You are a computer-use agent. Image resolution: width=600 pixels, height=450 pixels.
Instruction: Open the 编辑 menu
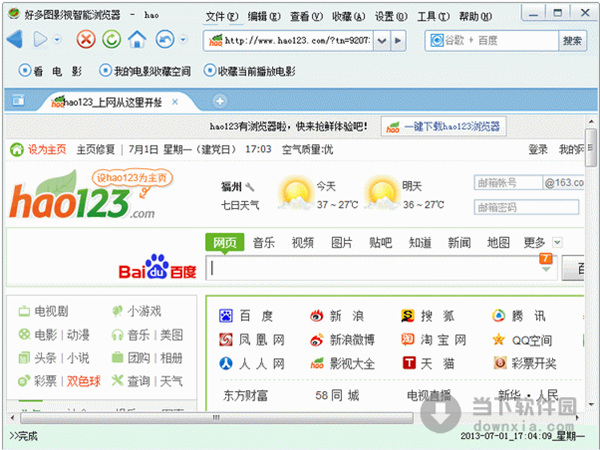click(264, 16)
